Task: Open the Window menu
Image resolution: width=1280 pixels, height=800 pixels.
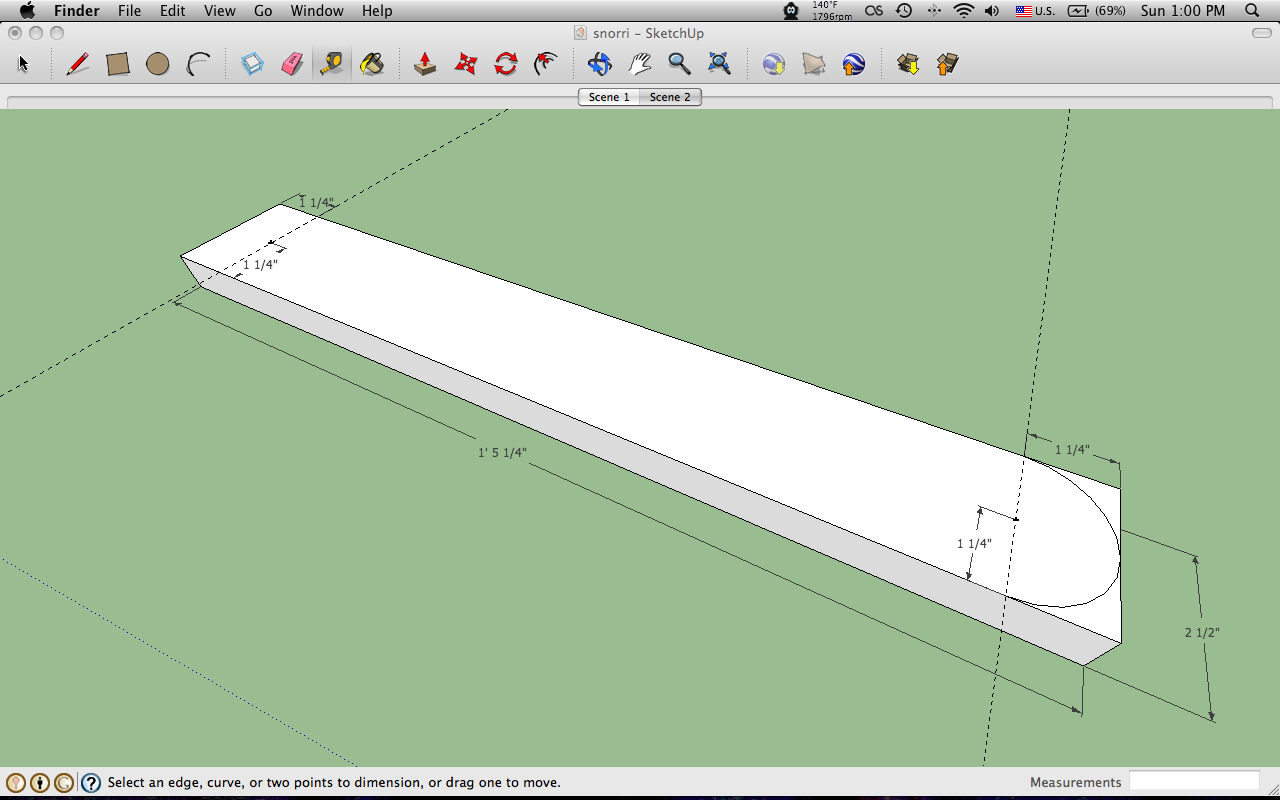Action: 317,11
